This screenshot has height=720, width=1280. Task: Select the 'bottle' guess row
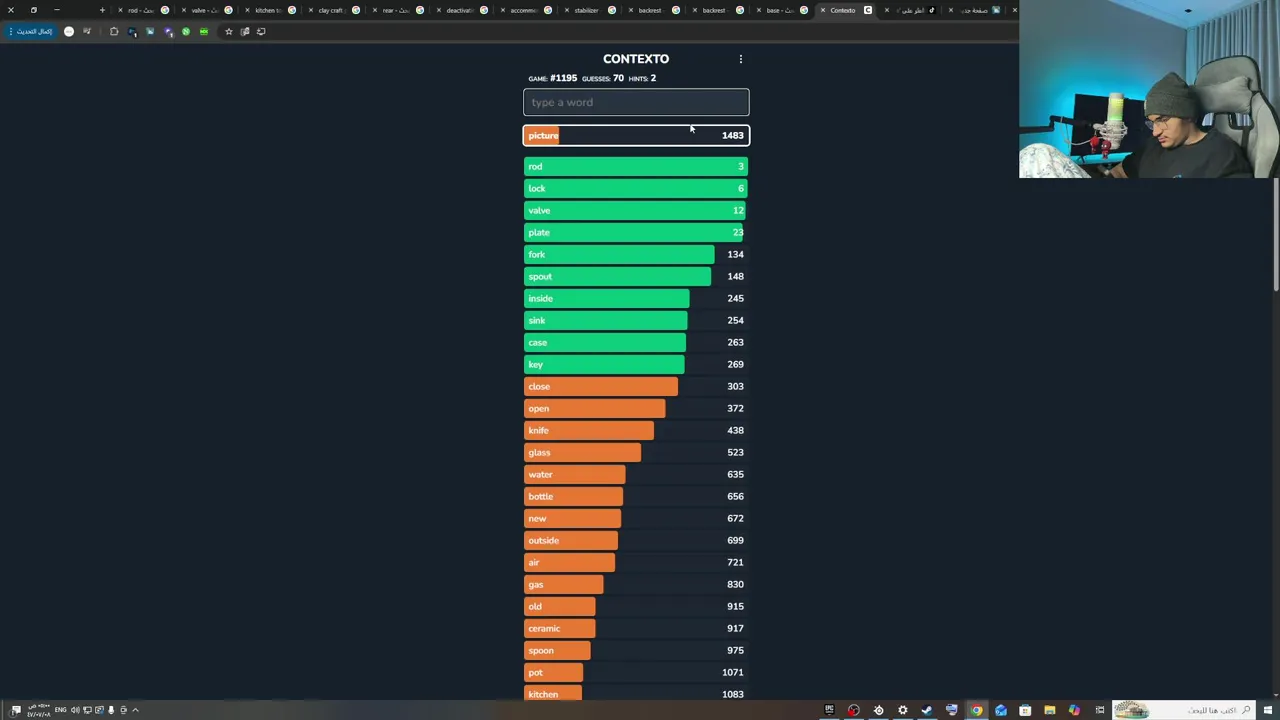point(636,496)
